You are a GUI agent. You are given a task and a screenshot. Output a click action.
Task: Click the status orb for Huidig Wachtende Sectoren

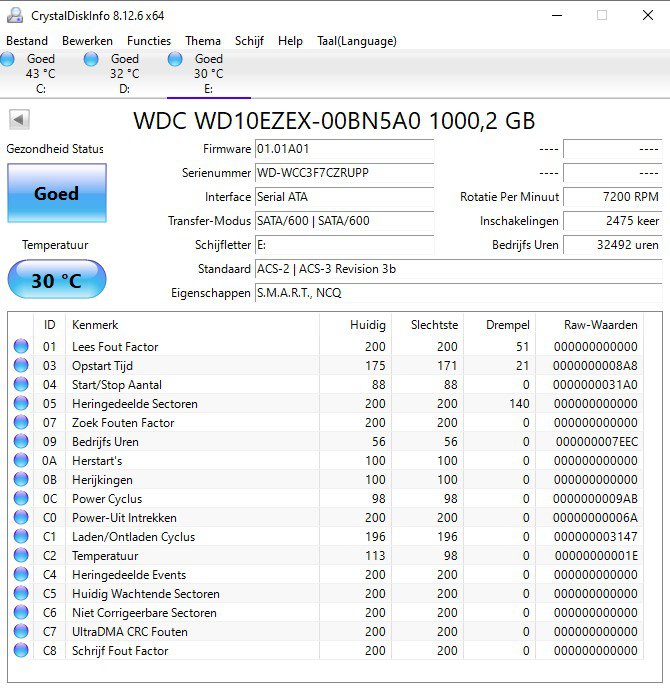click(x=21, y=593)
